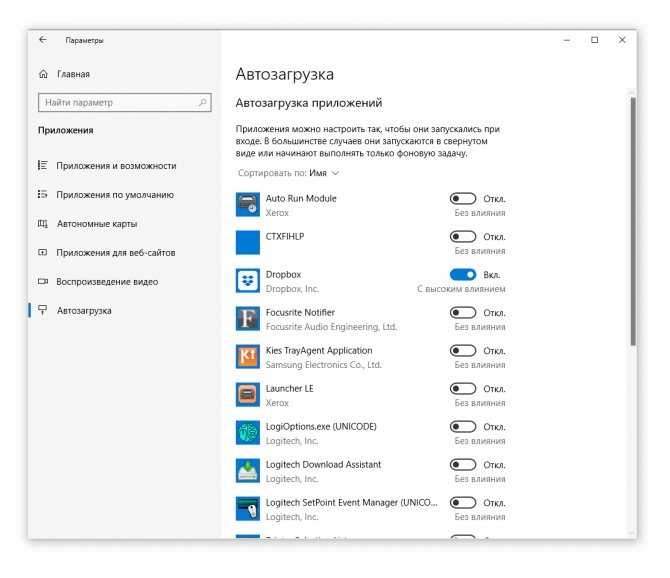This screenshot has width=670, height=578.
Task: Click the Logitech SetPoint Event Manager icon
Action: pyautogui.click(x=248, y=508)
